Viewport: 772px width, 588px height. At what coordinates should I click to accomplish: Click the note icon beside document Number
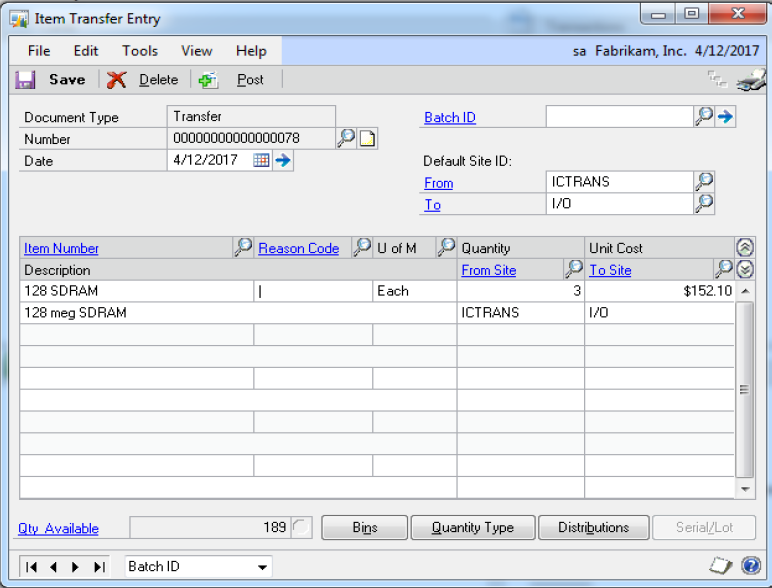pyautogui.click(x=367, y=139)
